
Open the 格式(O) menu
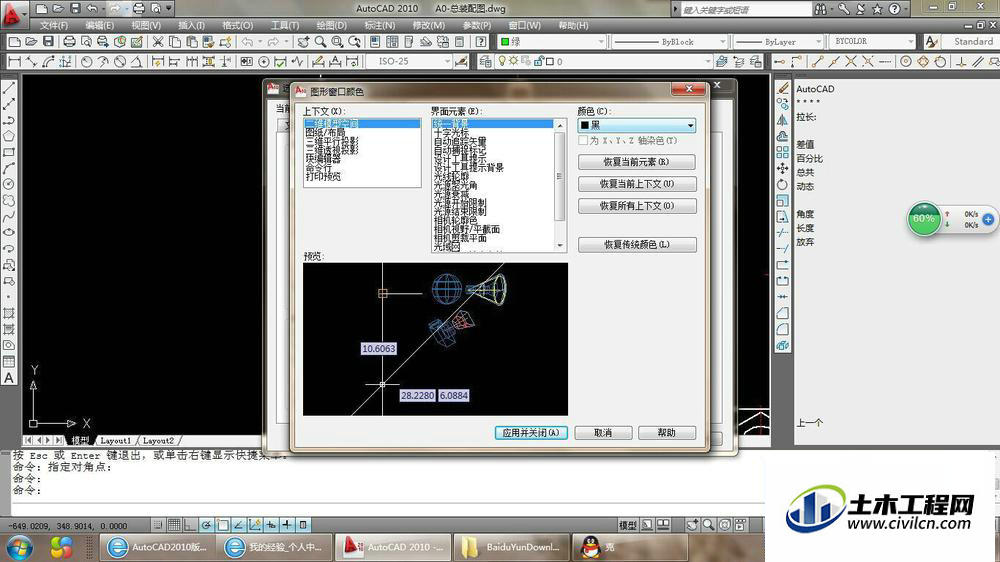[x=237, y=26]
